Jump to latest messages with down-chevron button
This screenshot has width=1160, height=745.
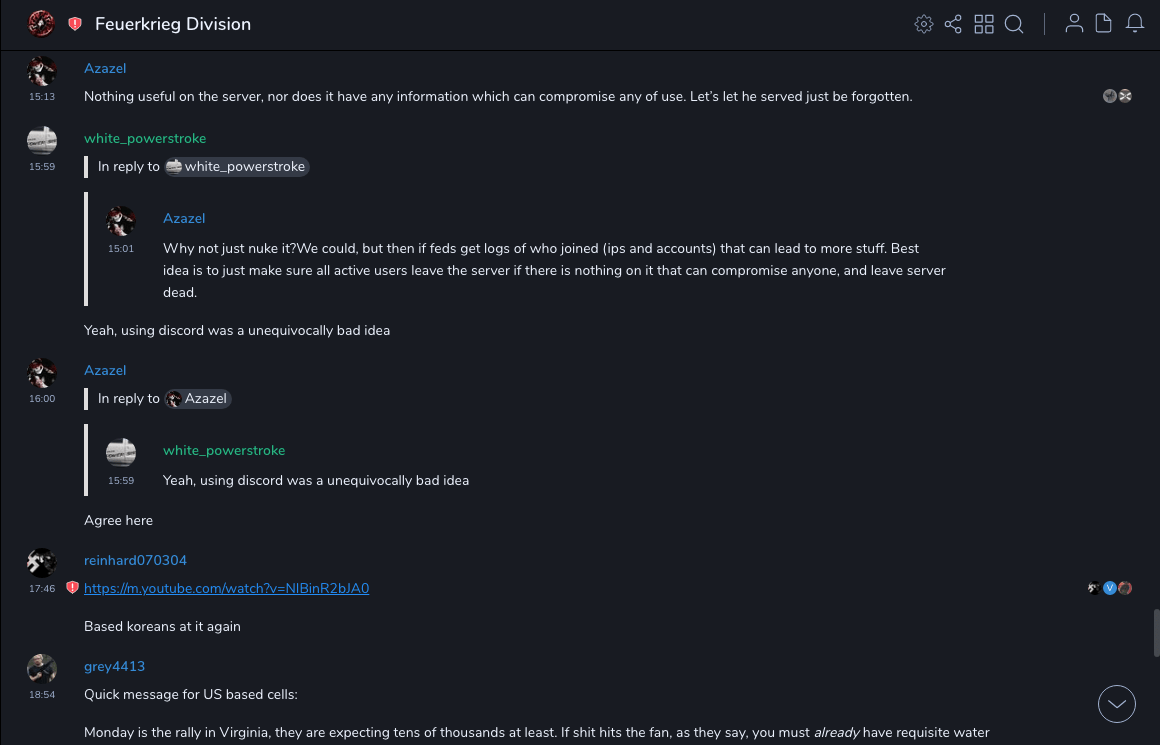1117,704
